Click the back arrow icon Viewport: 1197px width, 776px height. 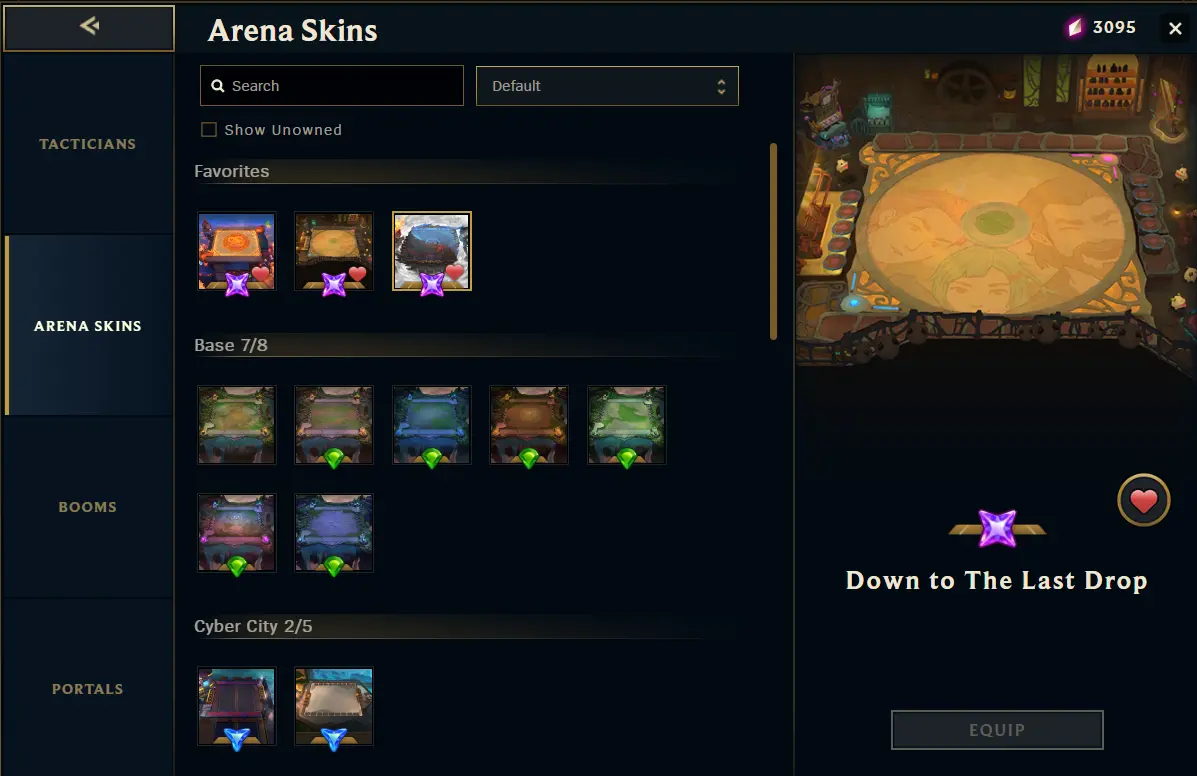tap(89, 26)
